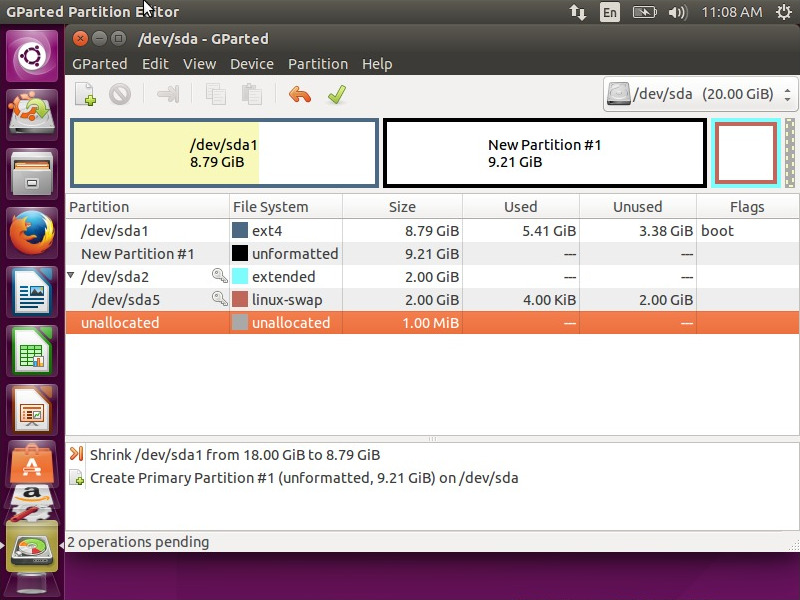Click the cyan extended color swatch
Image resolution: width=800 pixels, height=600 pixels.
coord(240,276)
